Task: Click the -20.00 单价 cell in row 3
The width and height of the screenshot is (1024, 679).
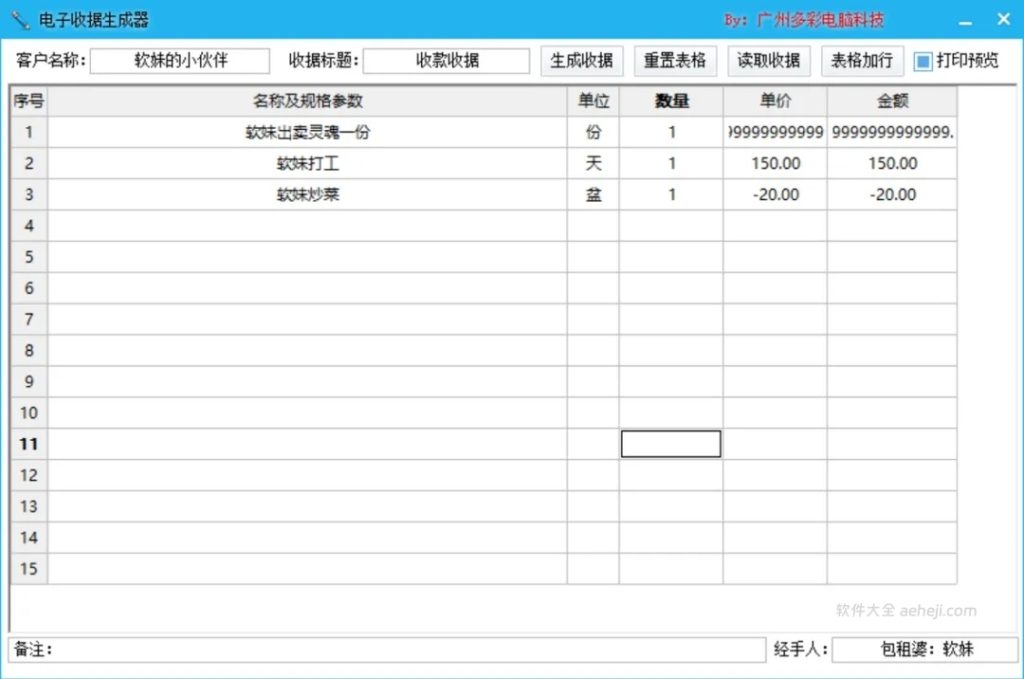Action: 774,194
